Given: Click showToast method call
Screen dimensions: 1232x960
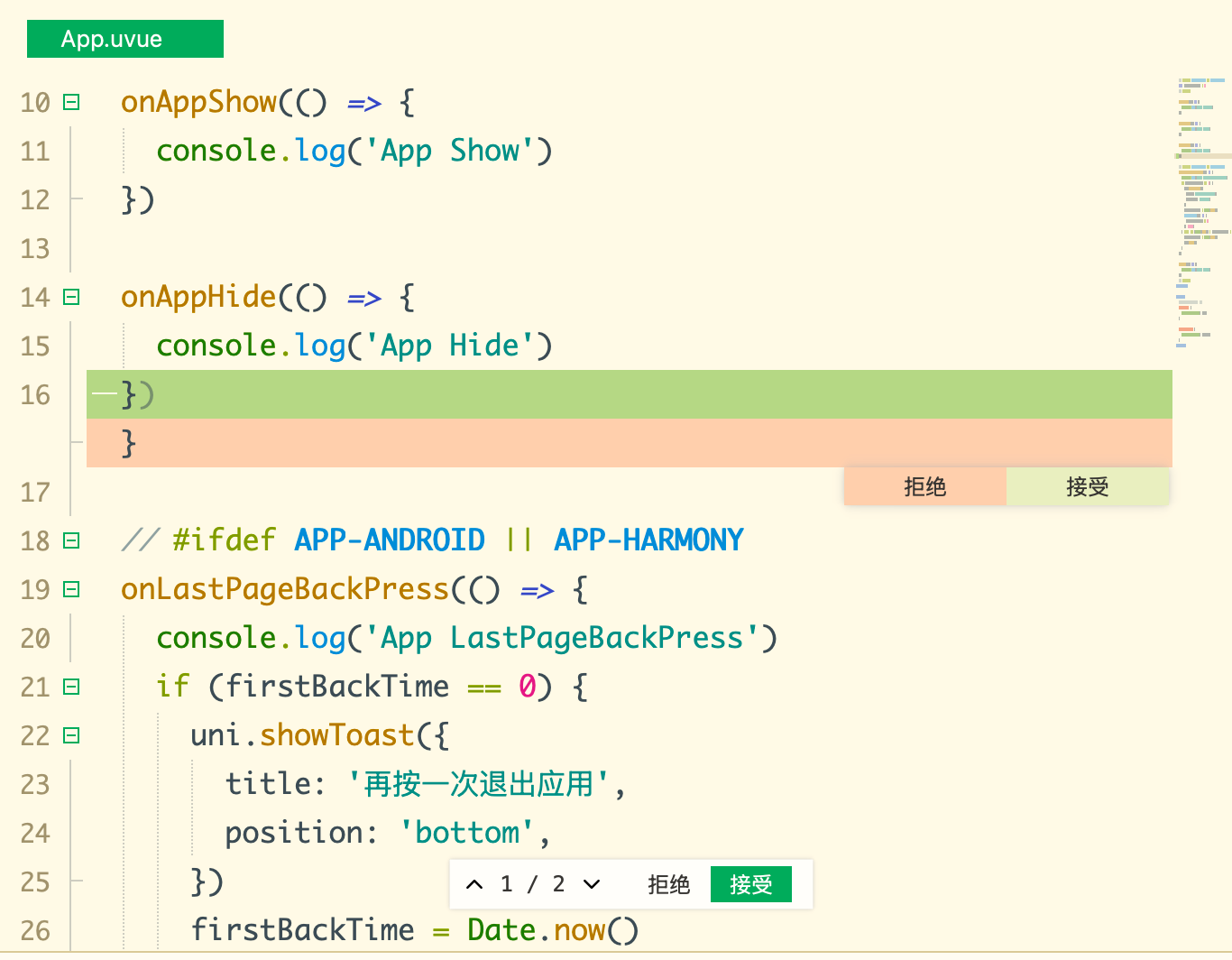Looking at the screenshot, I should click(337, 735).
